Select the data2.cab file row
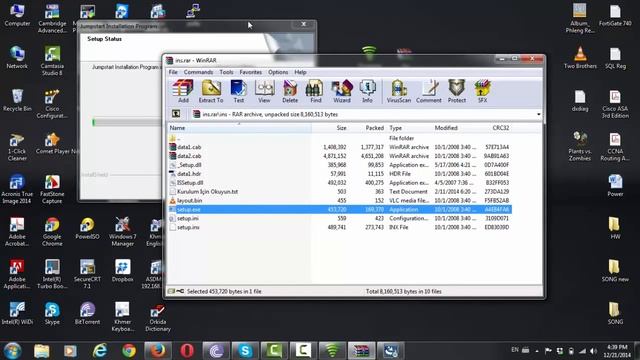640x360 pixels. (340, 156)
